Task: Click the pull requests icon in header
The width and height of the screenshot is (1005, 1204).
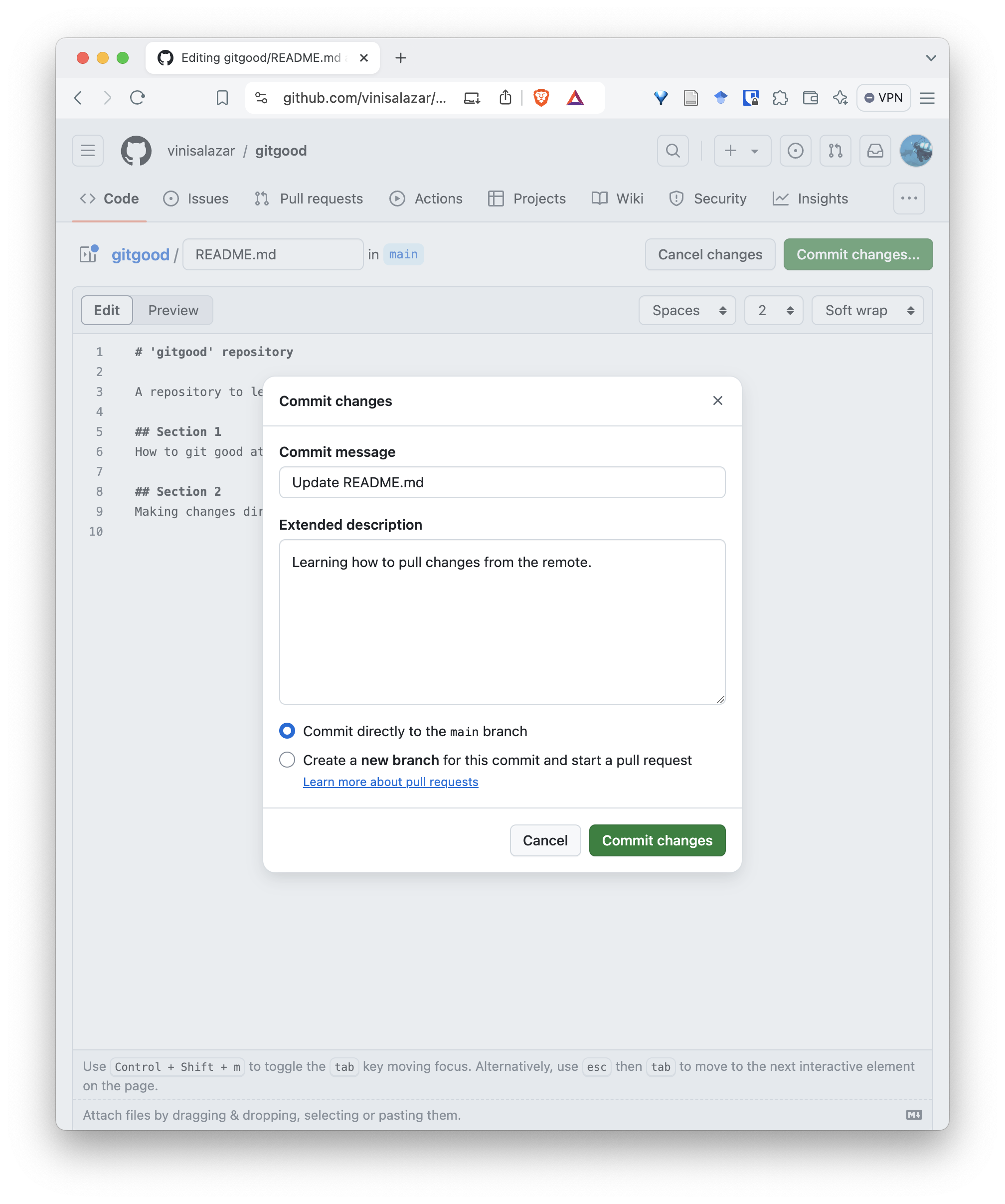Action: tap(835, 151)
